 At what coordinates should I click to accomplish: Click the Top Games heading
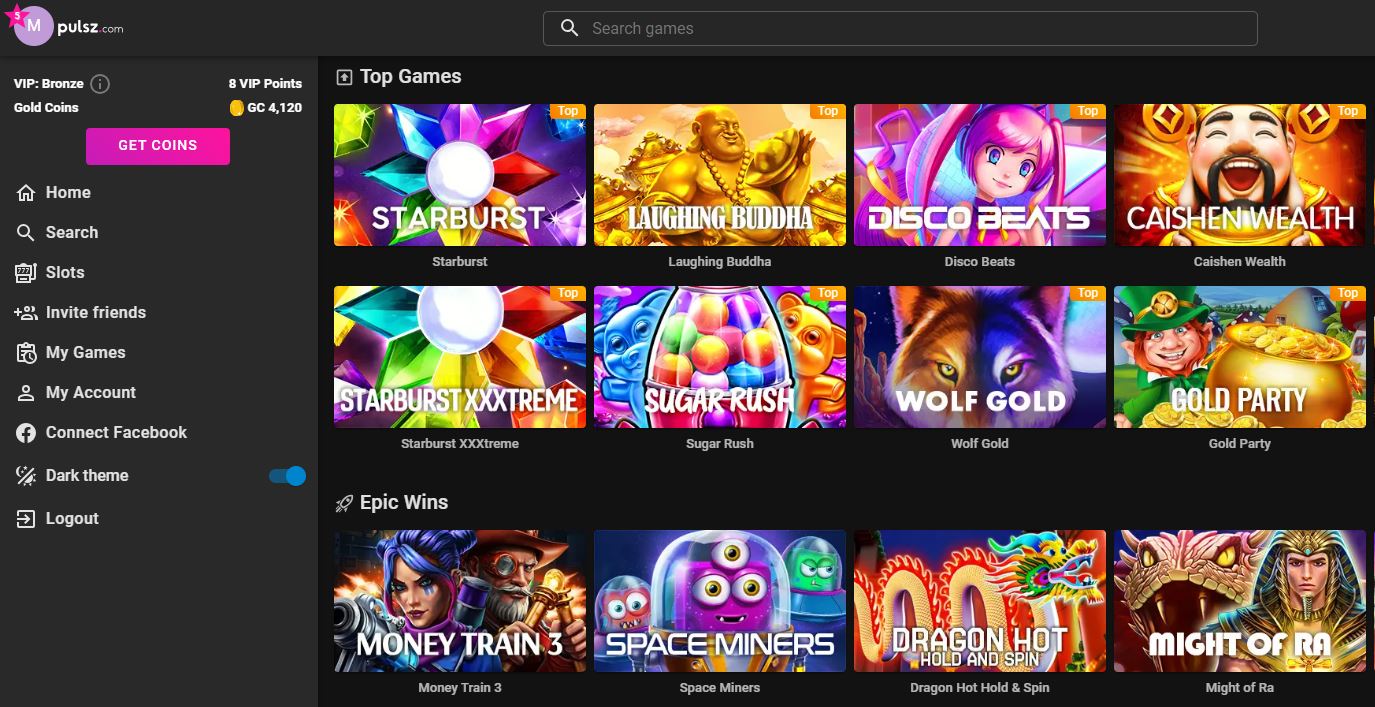(x=411, y=77)
